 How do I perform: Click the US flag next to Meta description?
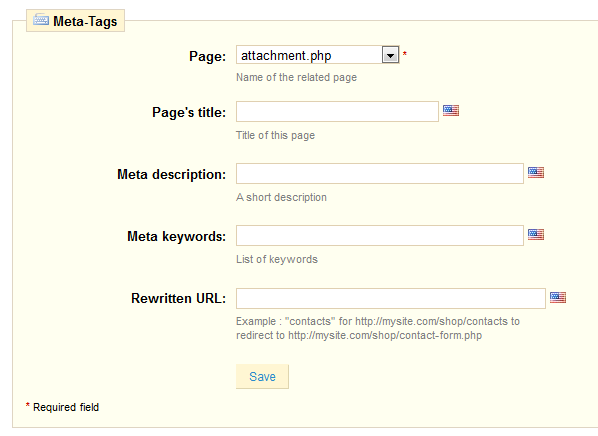[536, 173]
